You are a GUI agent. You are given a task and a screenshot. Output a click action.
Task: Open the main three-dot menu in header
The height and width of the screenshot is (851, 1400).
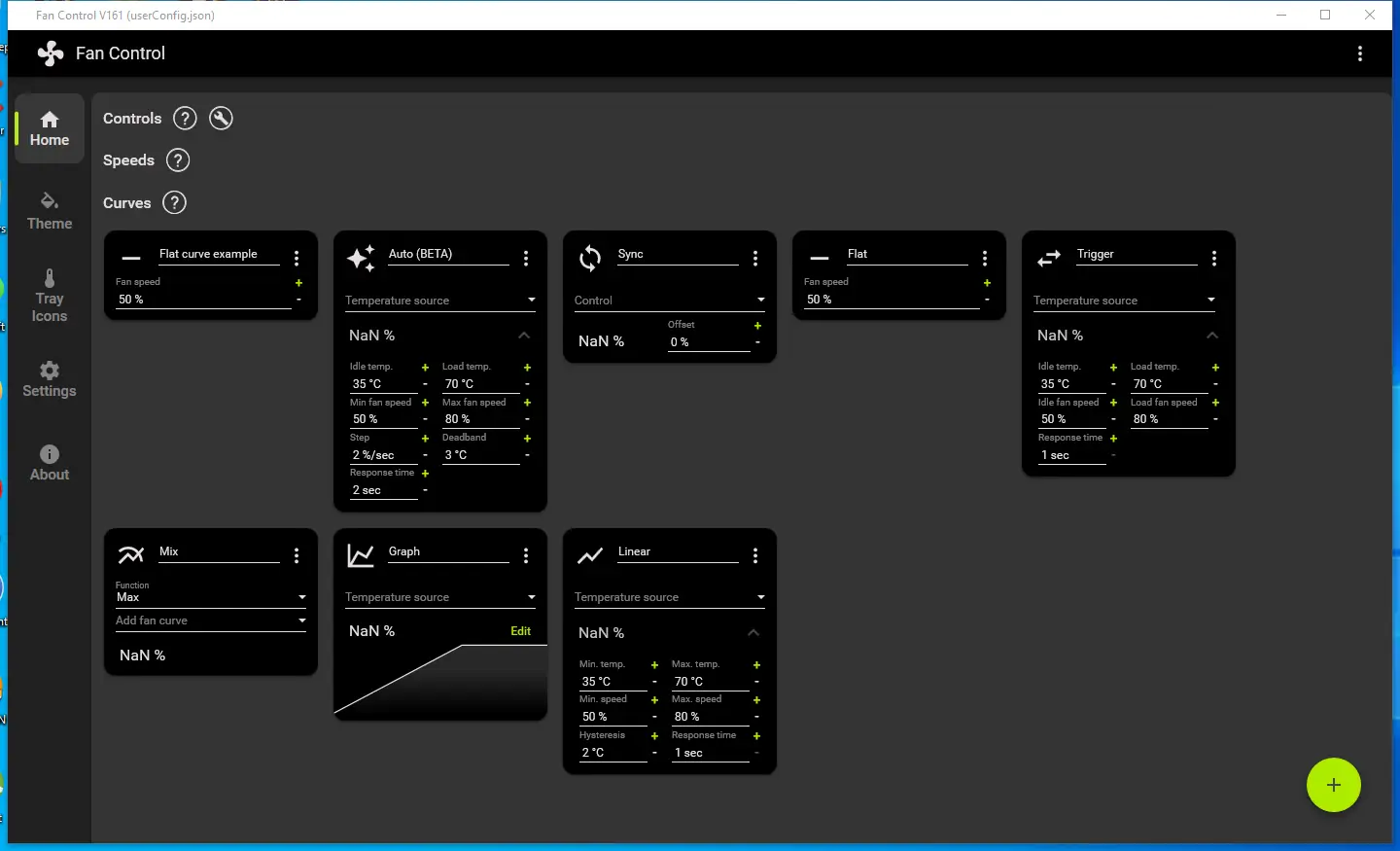1360,54
